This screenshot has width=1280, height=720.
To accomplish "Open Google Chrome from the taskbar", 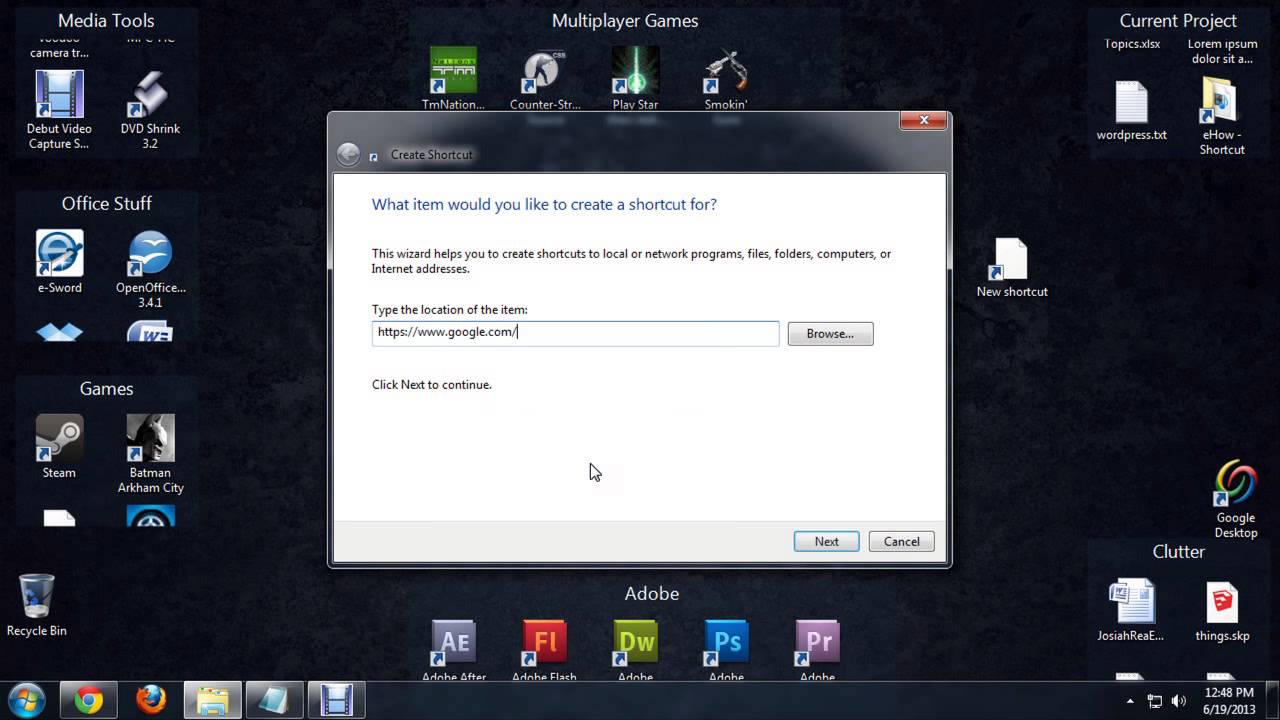I will pos(90,700).
